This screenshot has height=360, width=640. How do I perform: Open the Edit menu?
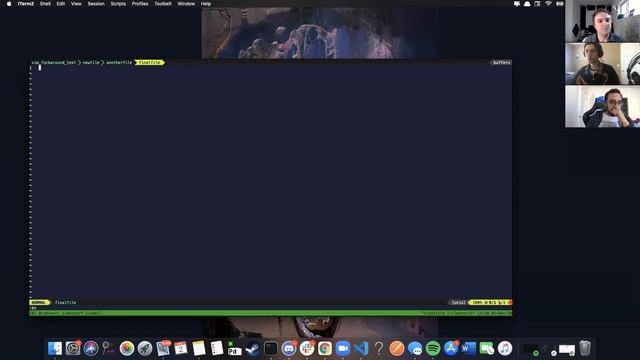click(61, 4)
